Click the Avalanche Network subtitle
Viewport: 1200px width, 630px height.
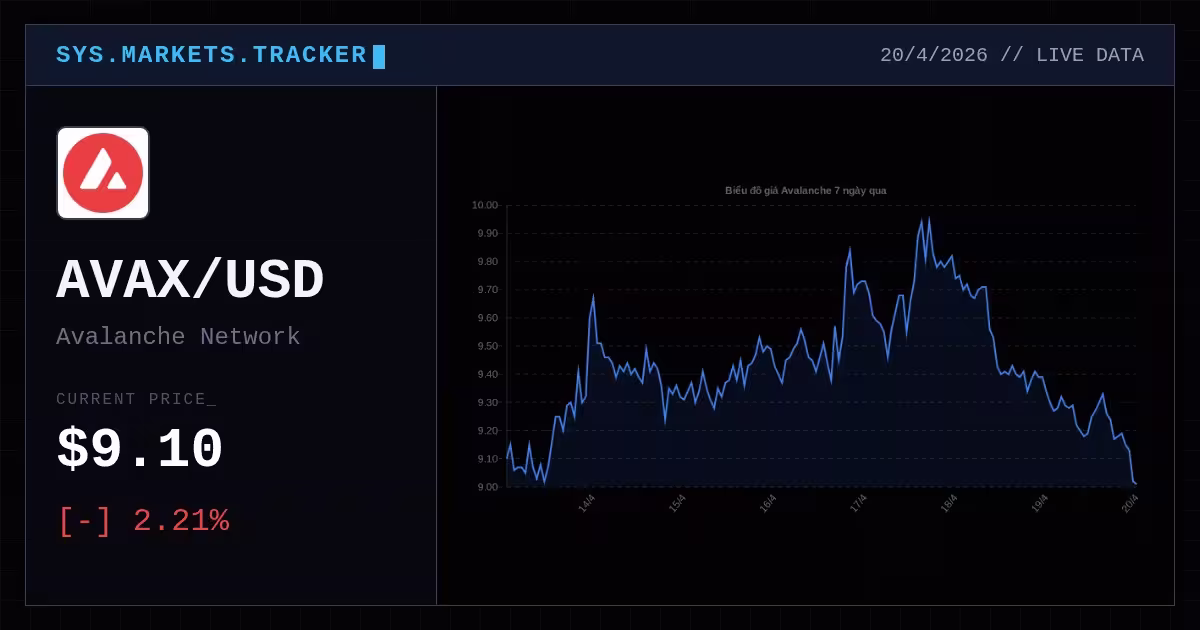point(178,336)
